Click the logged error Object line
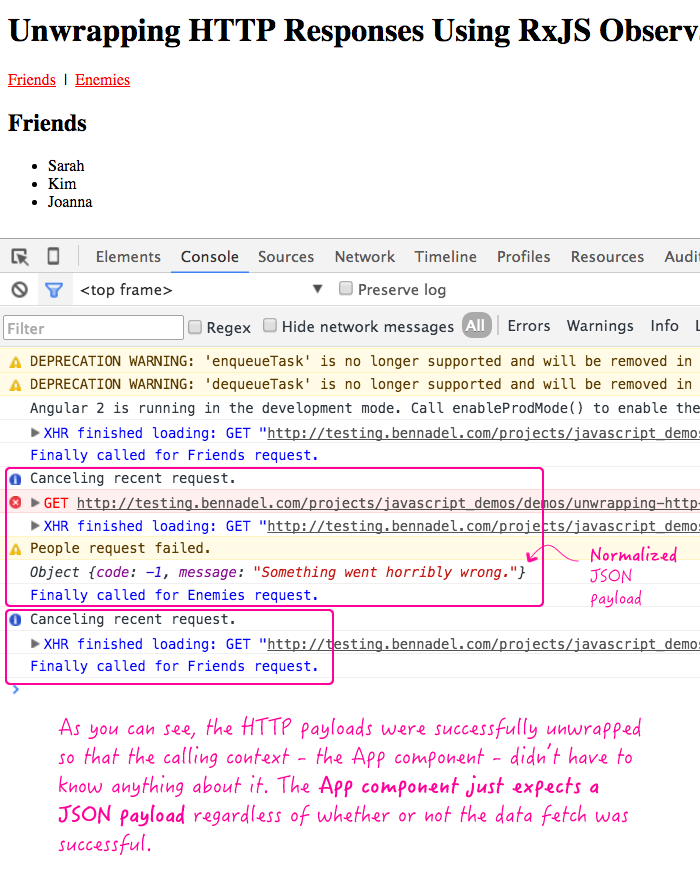Image resolution: width=700 pixels, height=882 pixels. pos(277,573)
